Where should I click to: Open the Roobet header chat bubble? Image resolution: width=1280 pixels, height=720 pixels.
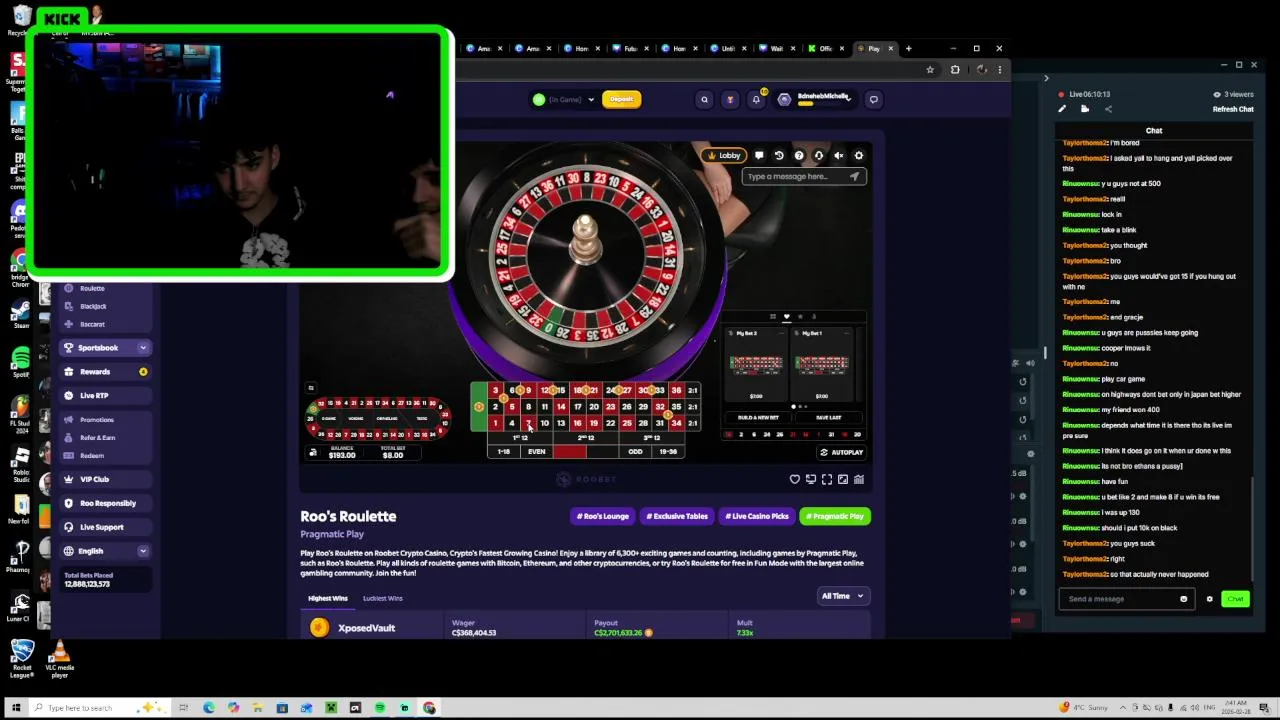point(873,99)
